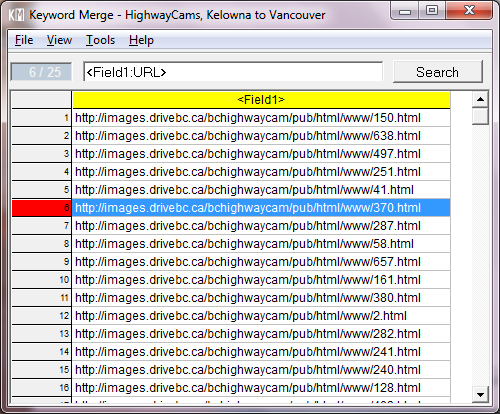Select the URL ending in 128.html
Viewport: 500px width, 414px height.
click(x=261, y=388)
